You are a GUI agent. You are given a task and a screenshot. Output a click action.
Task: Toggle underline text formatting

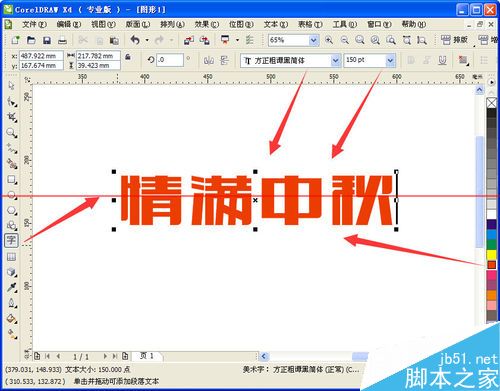[x=442, y=60]
